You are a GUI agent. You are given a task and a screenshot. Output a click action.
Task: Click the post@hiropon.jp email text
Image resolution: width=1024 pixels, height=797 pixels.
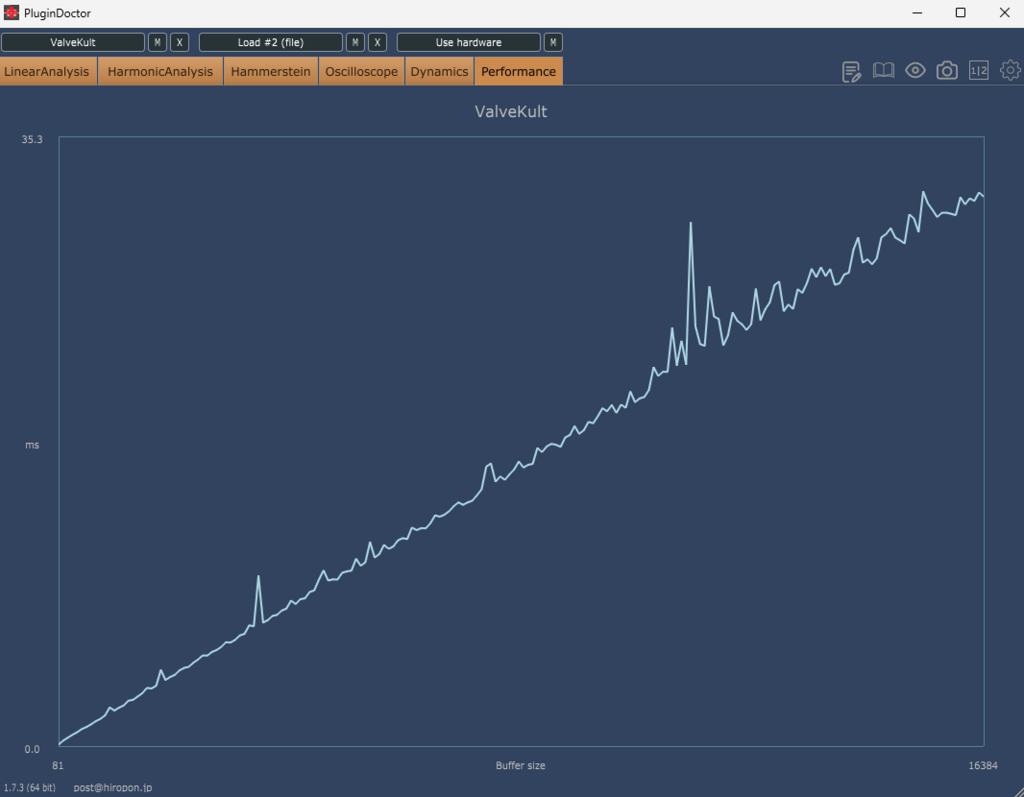112,787
